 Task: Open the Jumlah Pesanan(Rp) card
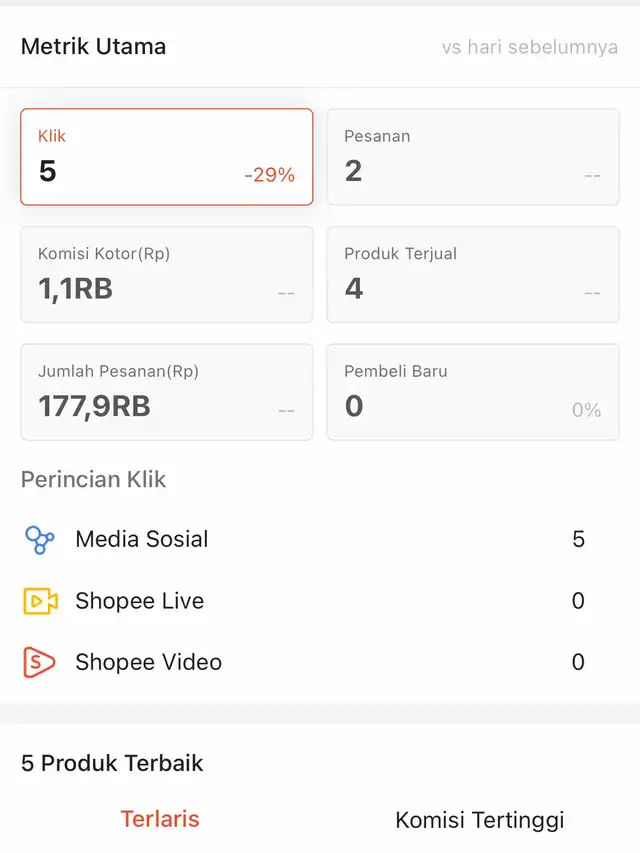(166, 392)
